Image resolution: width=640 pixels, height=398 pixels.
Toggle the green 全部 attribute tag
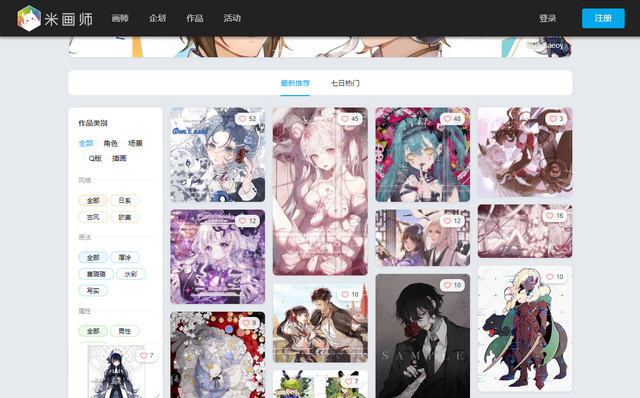(93, 331)
